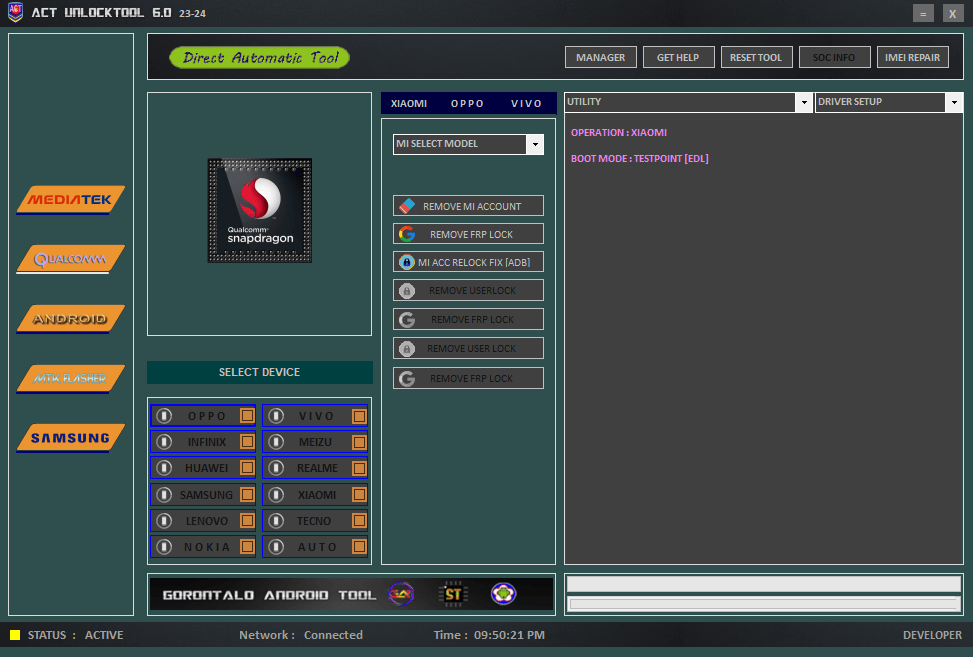Click the Snapdragon chip image
The width and height of the screenshot is (973, 657).
(259, 211)
